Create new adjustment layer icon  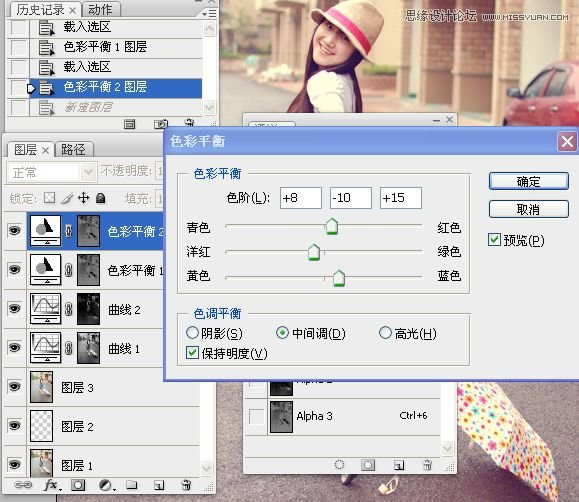(107, 485)
